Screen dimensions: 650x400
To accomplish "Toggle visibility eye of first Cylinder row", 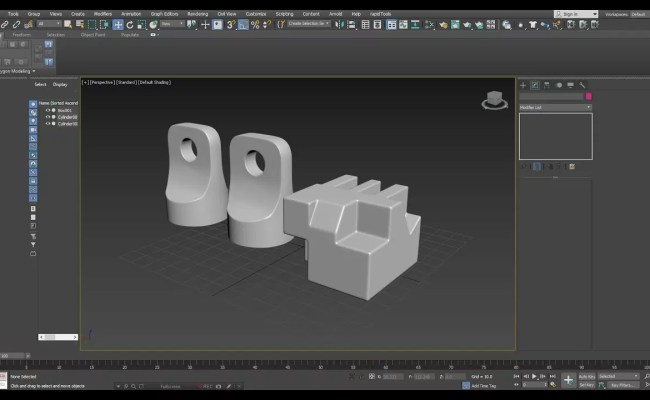I will (x=48, y=117).
